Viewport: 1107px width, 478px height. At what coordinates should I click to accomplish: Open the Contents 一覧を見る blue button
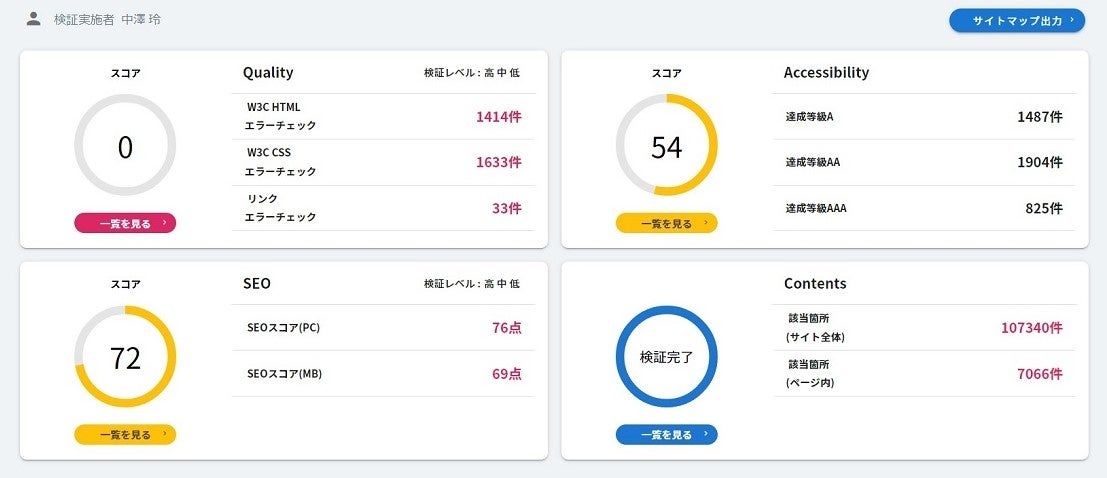click(666, 434)
